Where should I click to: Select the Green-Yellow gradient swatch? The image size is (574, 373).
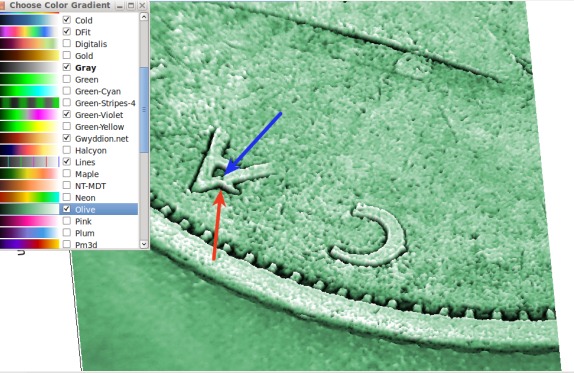29,127
